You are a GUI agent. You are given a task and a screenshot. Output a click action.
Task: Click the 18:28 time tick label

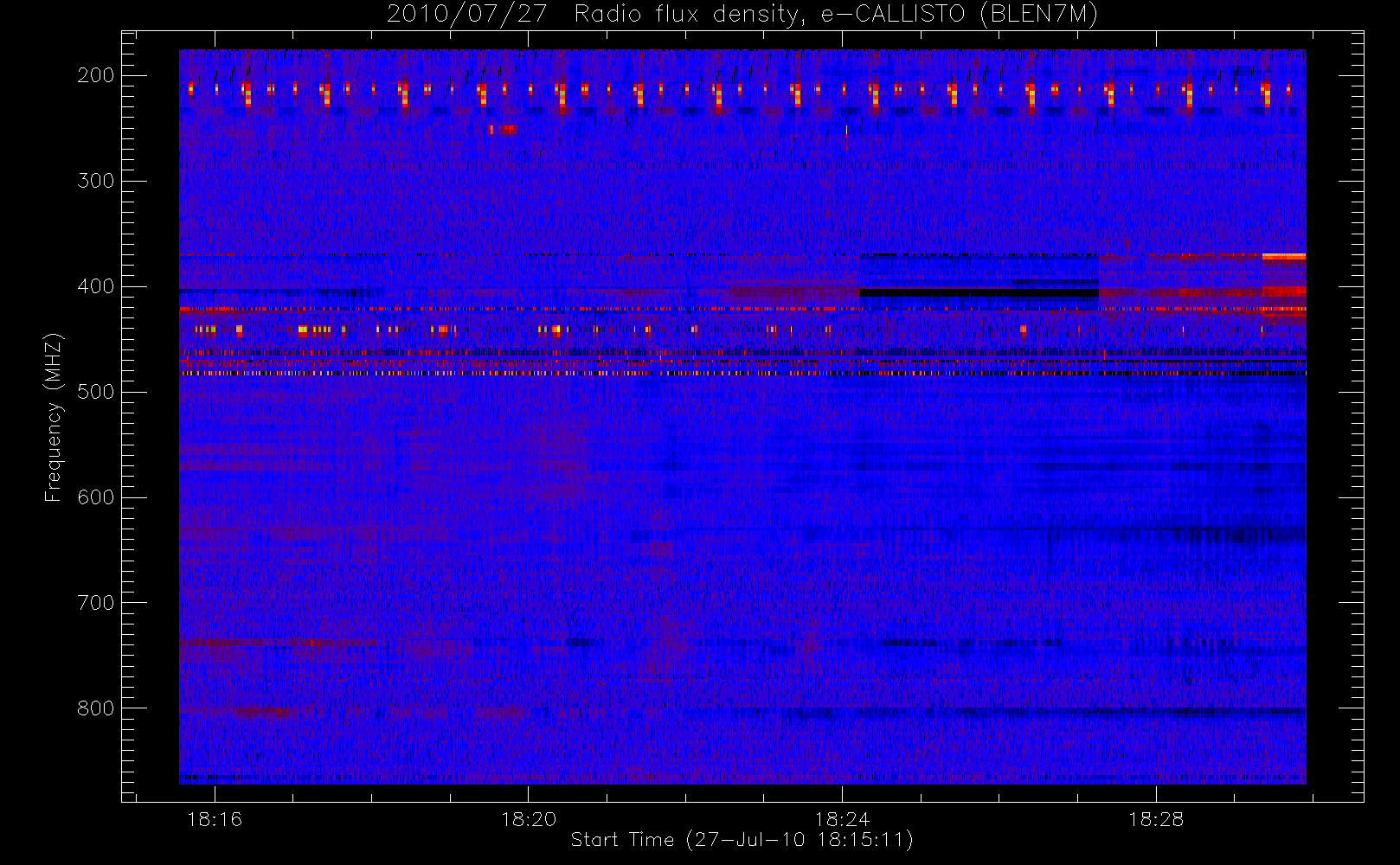1156,819
